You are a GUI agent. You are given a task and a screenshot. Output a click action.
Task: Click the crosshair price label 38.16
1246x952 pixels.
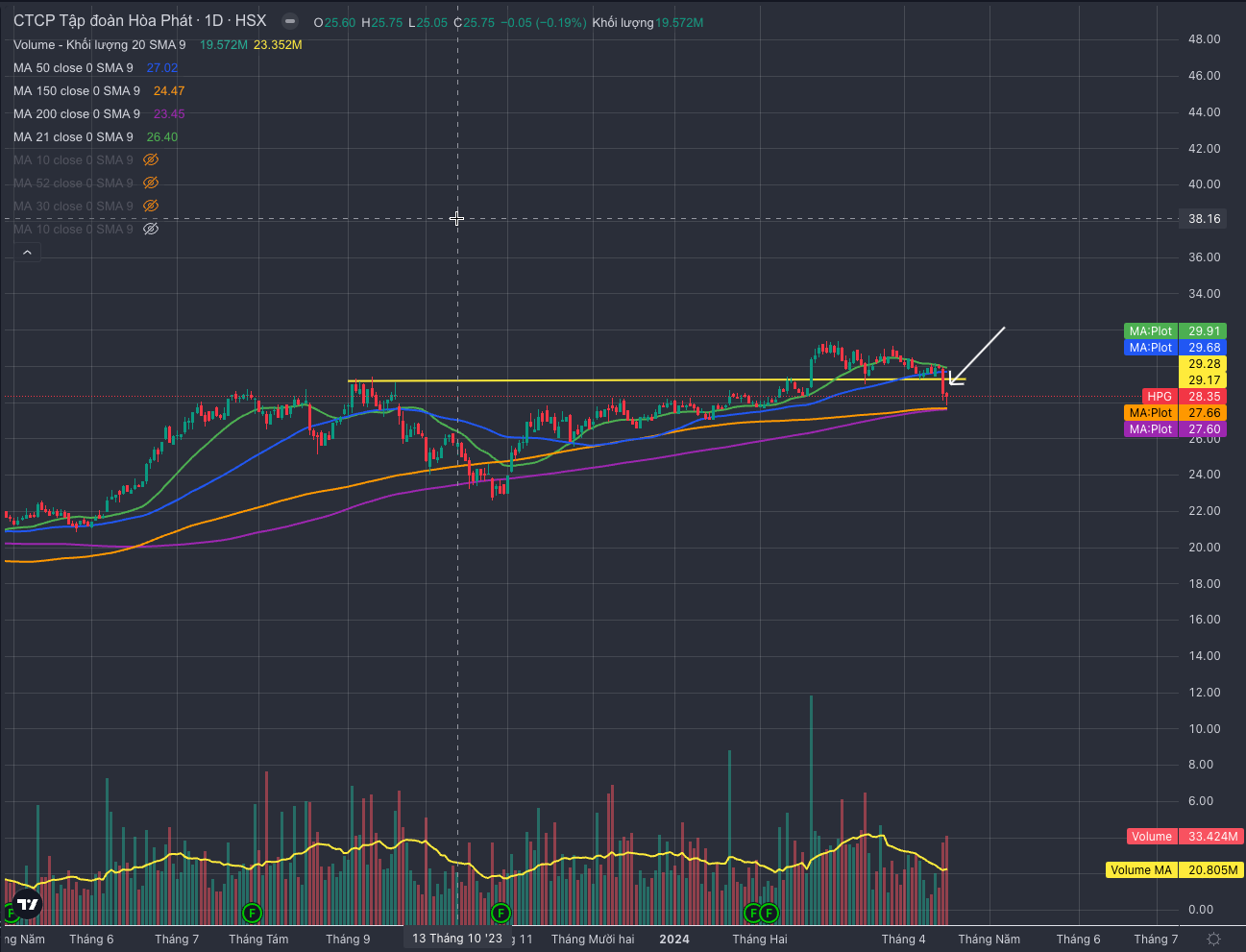point(1204,219)
